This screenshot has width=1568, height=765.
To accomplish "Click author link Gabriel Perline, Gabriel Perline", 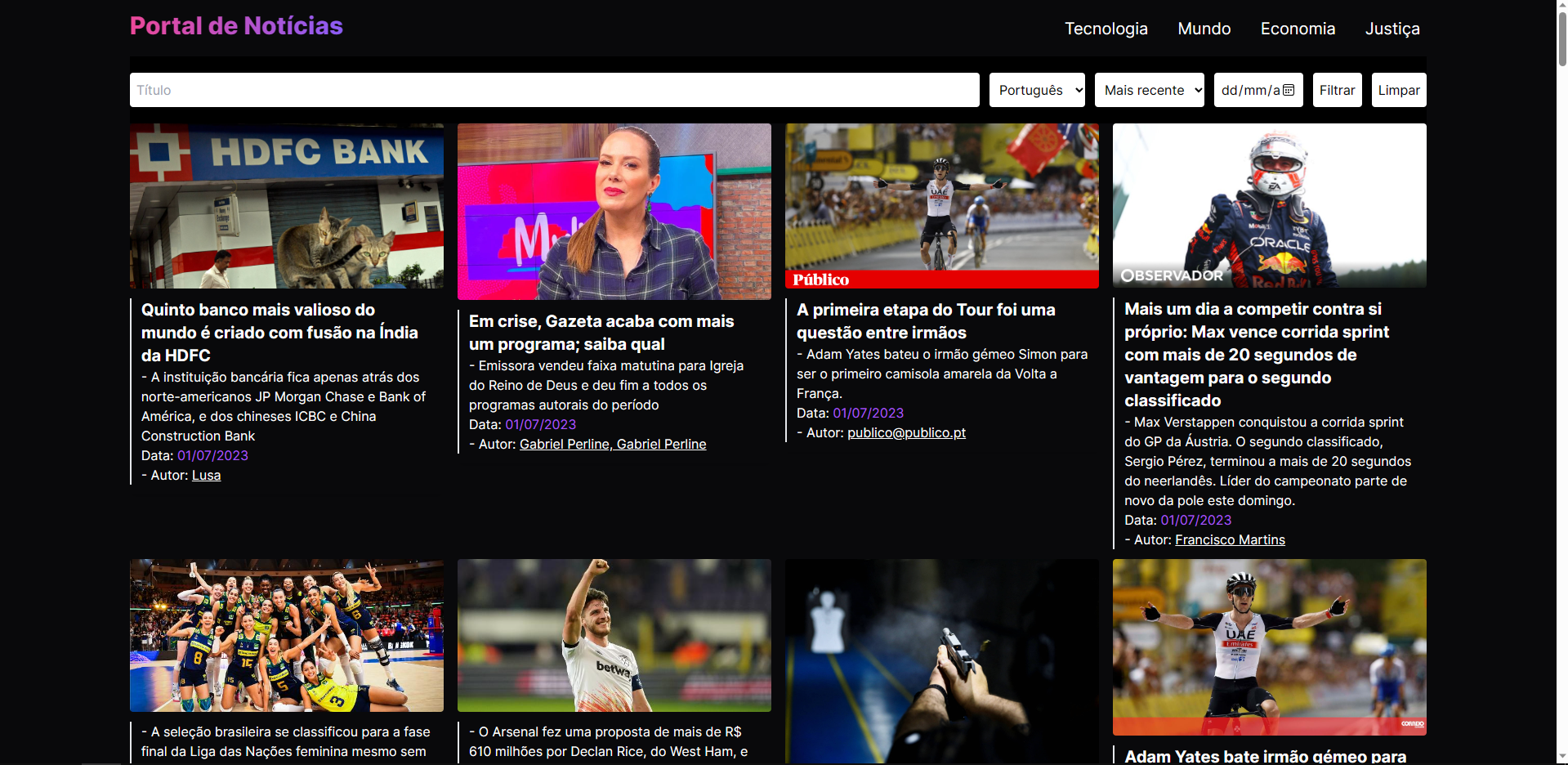I will (x=613, y=444).
